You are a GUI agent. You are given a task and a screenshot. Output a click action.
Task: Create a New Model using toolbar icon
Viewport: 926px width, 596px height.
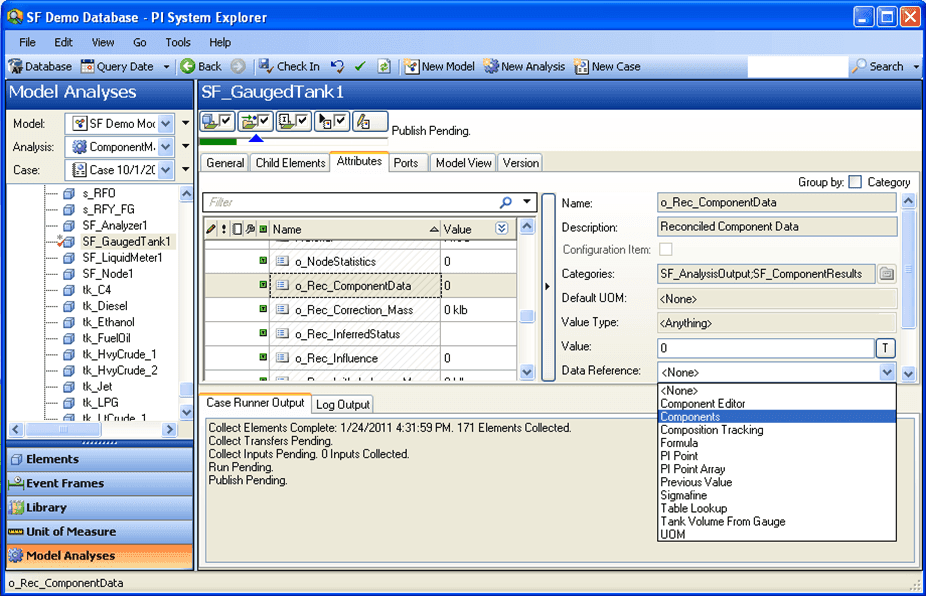click(x=412, y=67)
